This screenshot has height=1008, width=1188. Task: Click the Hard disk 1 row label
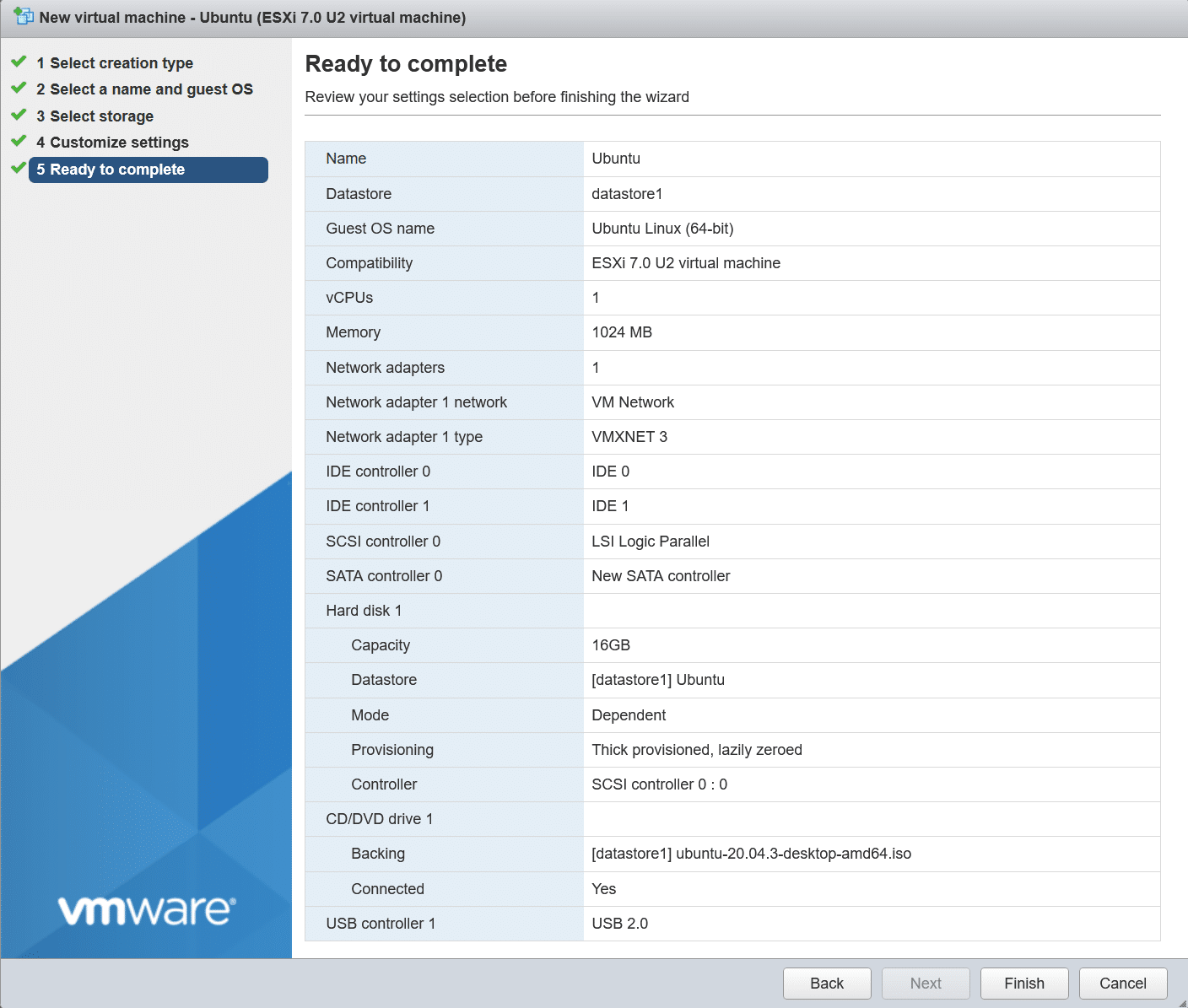pos(364,611)
